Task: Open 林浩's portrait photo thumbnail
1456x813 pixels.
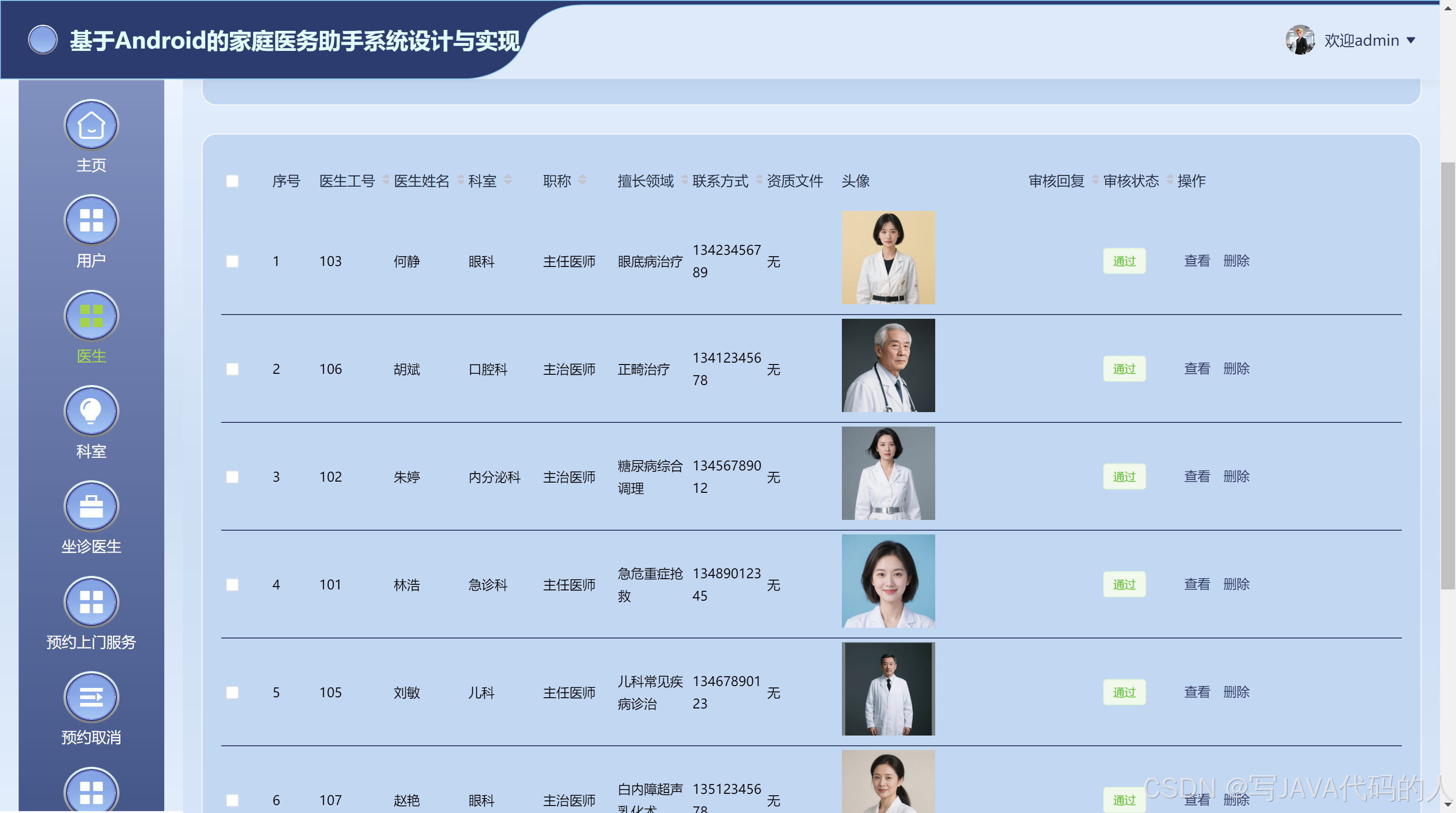Action: click(x=888, y=581)
